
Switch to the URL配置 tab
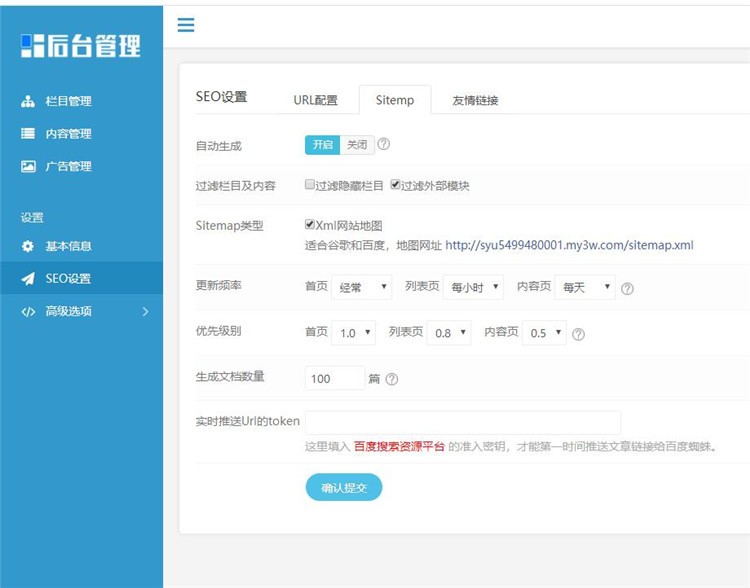point(315,100)
